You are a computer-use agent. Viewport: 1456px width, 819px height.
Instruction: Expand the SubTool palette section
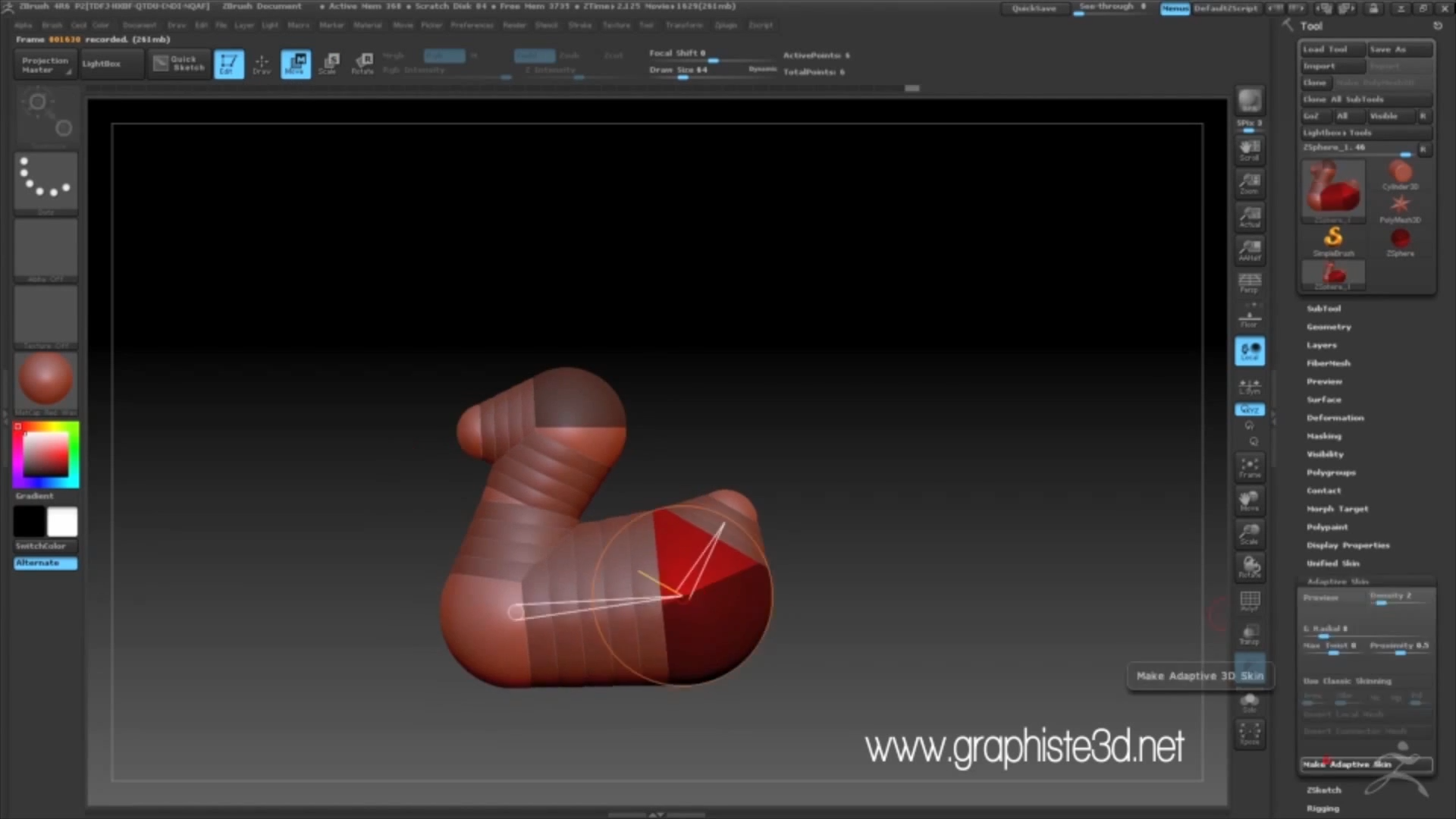point(1323,309)
